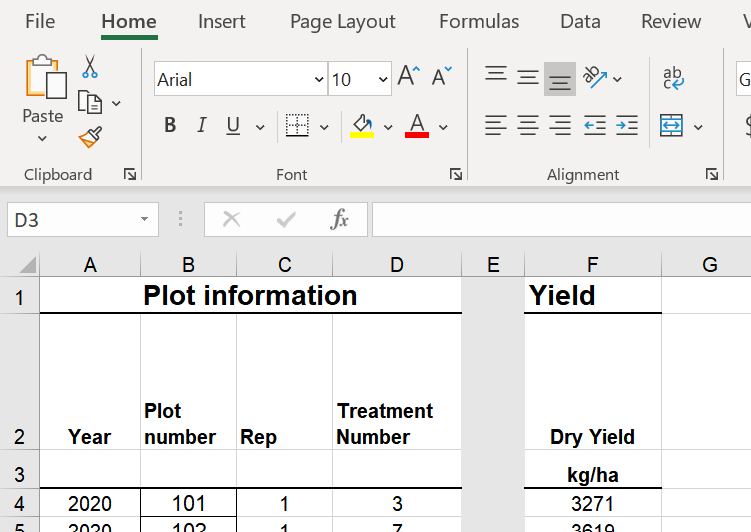This screenshot has width=751, height=532.
Task: Click the Copy icon in Clipboard
Action: tap(90, 102)
